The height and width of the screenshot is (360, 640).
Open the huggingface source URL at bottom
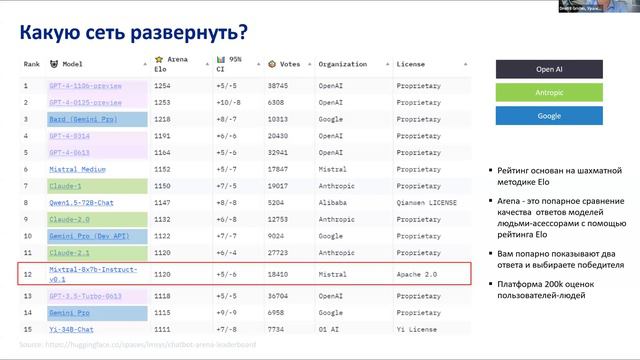pyautogui.click(x=150, y=344)
